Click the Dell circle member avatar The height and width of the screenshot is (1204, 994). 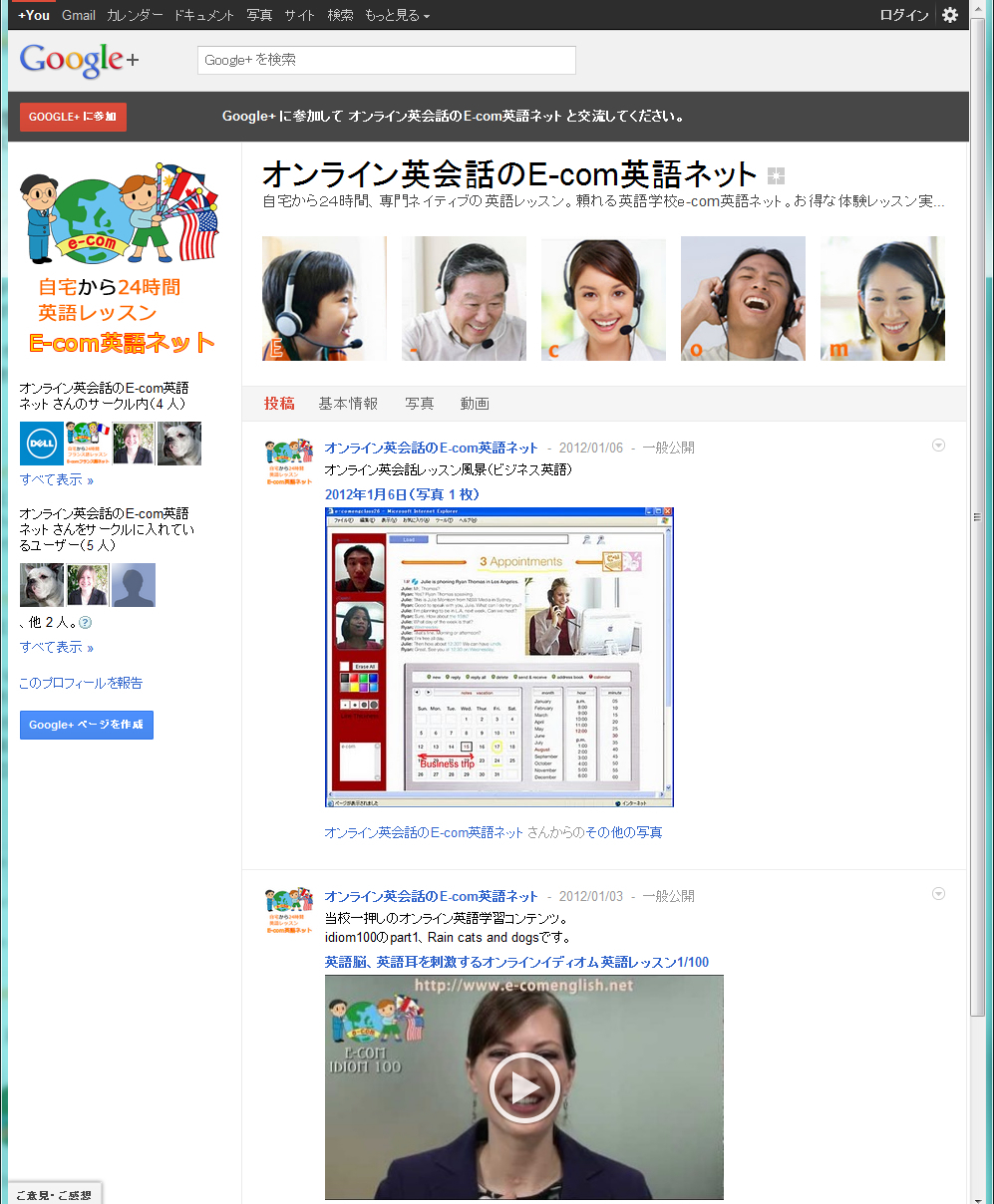point(42,444)
